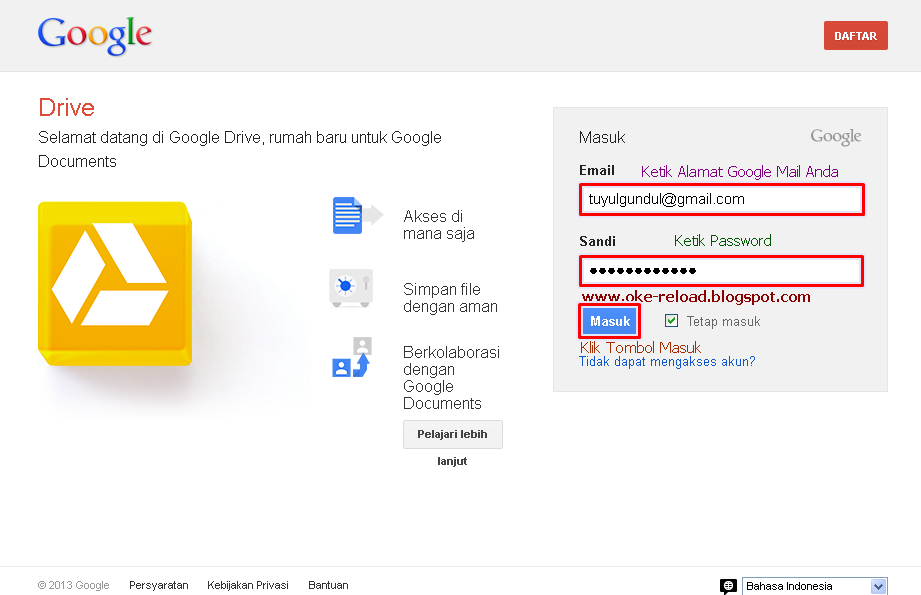Click the Simpan file dengan aman text
The height and width of the screenshot is (595, 921).
pyautogui.click(x=451, y=298)
